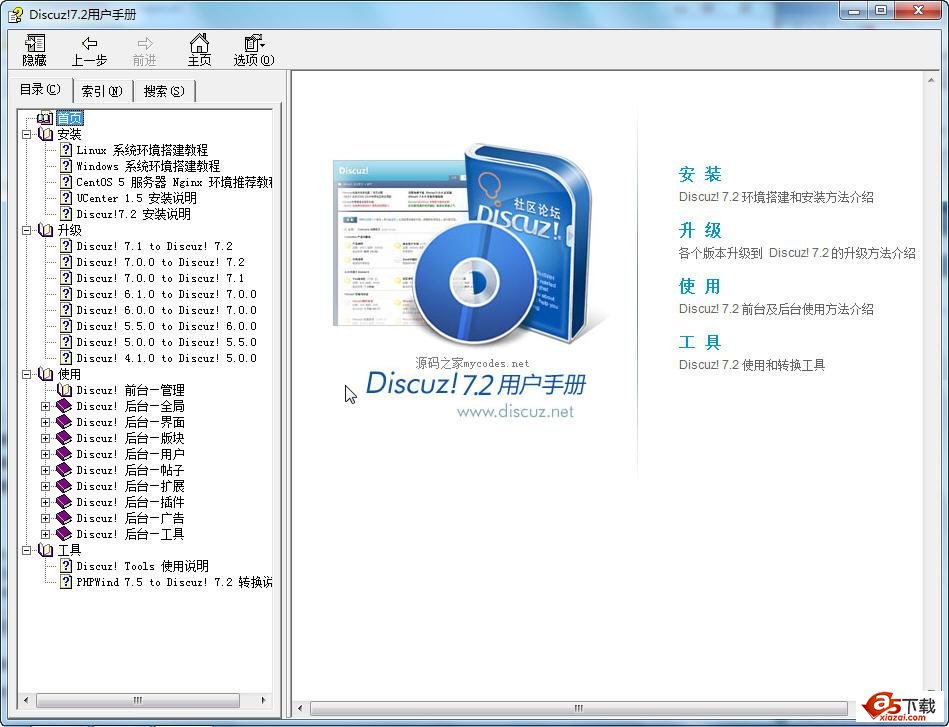Select Discuz! 7.1 to Discuz! 7.2 topic
The image size is (949, 727).
point(154,246)
